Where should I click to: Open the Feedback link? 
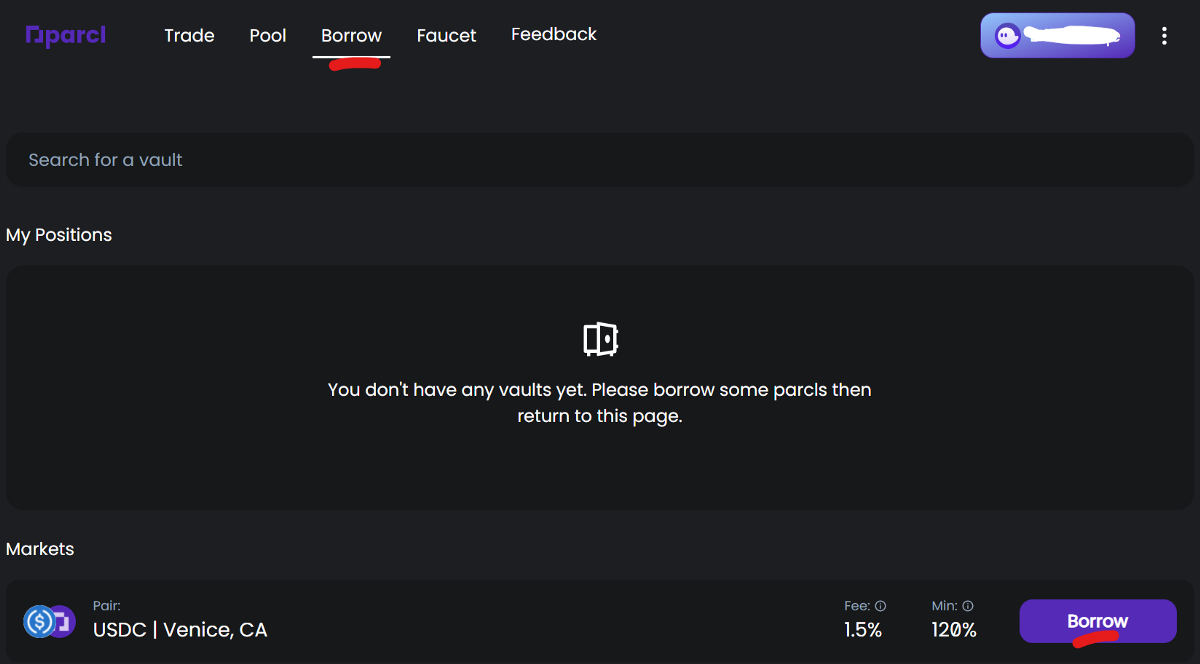(554, 34)
